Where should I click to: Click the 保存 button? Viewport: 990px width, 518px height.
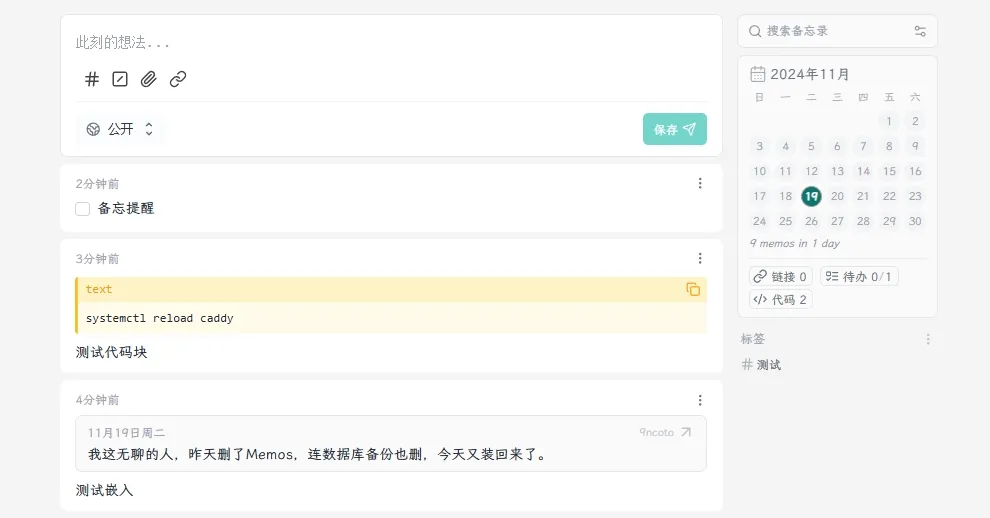click(x=674, y=129)
